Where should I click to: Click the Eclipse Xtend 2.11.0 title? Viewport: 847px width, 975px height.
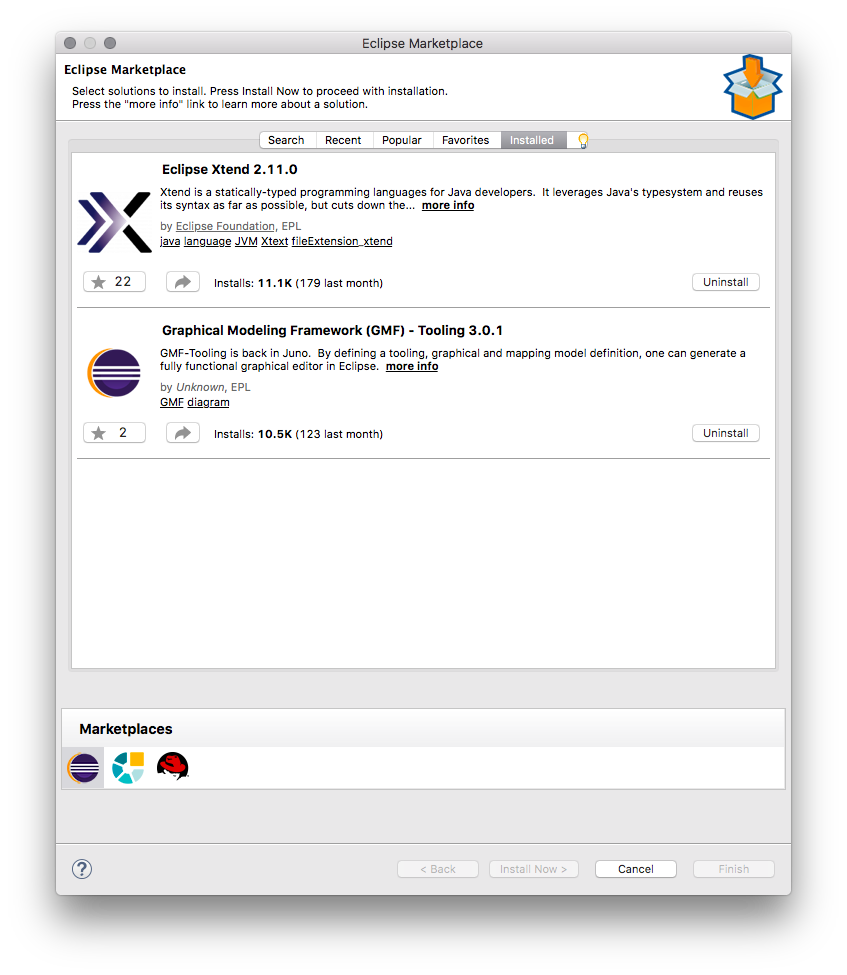[x=229, y=170]
